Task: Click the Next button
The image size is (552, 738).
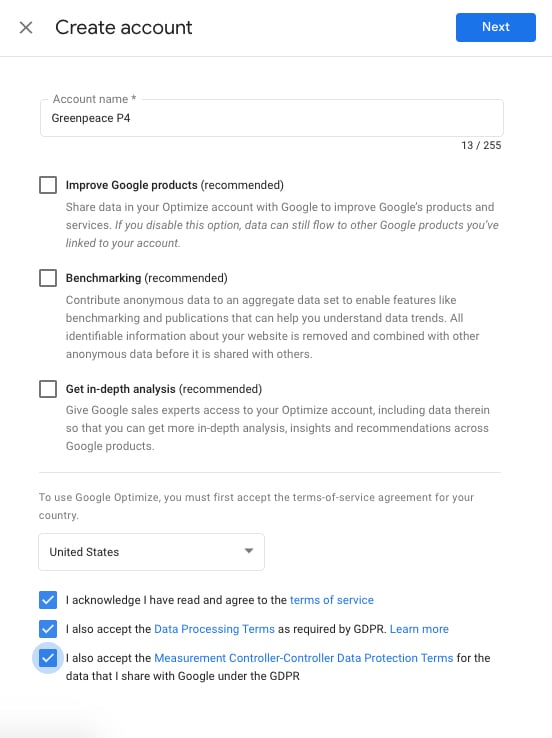Action: (x=496, y=27)
